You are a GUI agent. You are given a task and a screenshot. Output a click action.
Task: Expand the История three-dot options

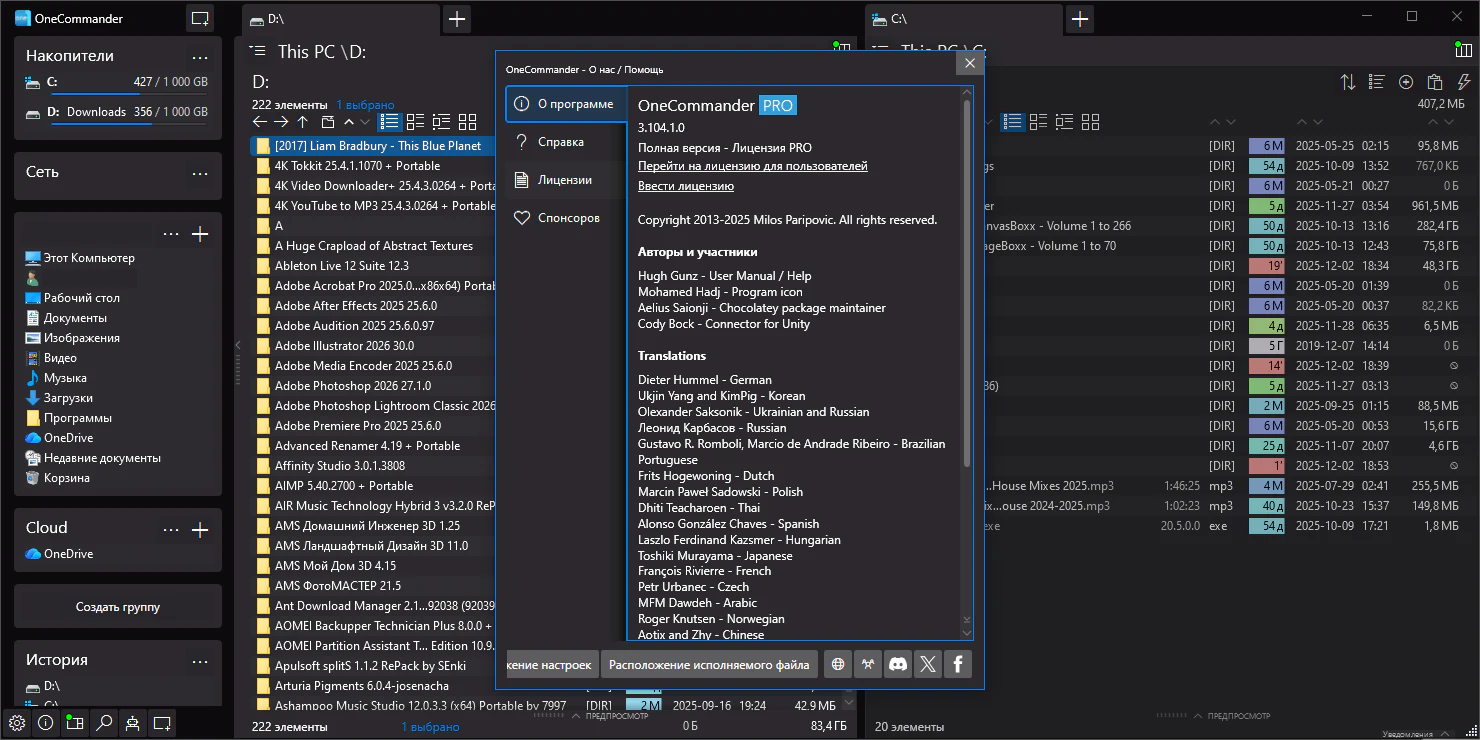(200, 661)
